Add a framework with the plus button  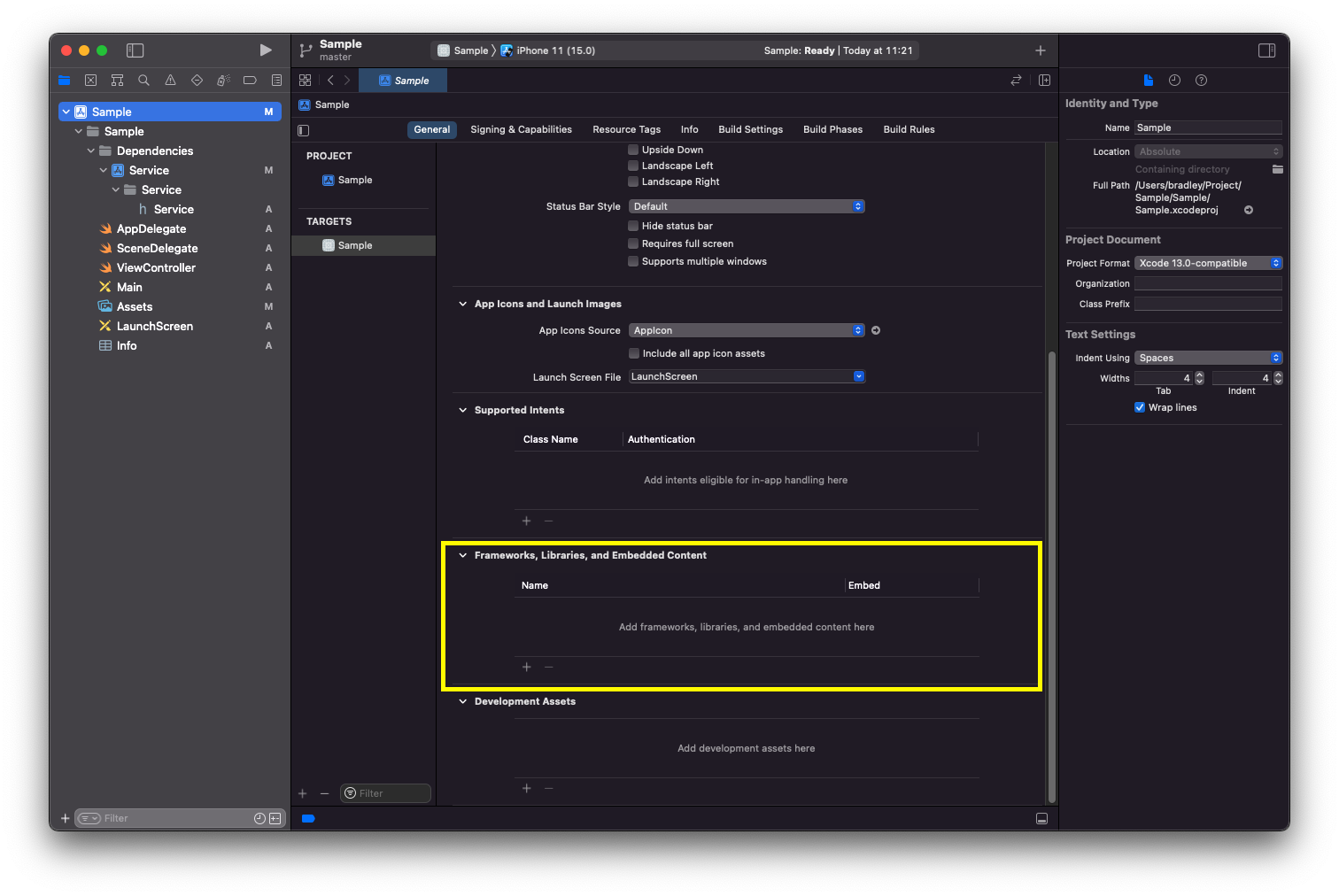click(526, 667)
